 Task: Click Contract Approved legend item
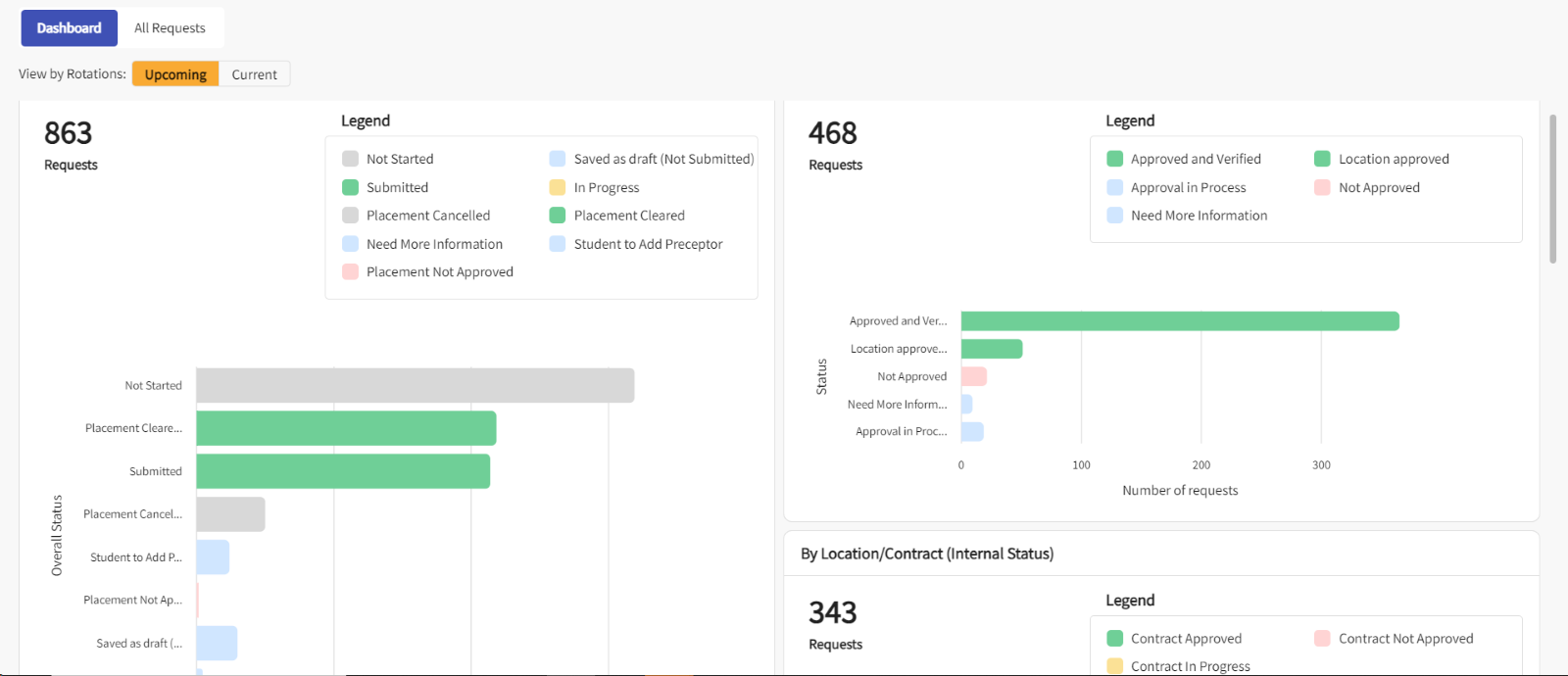[1186, 639]
